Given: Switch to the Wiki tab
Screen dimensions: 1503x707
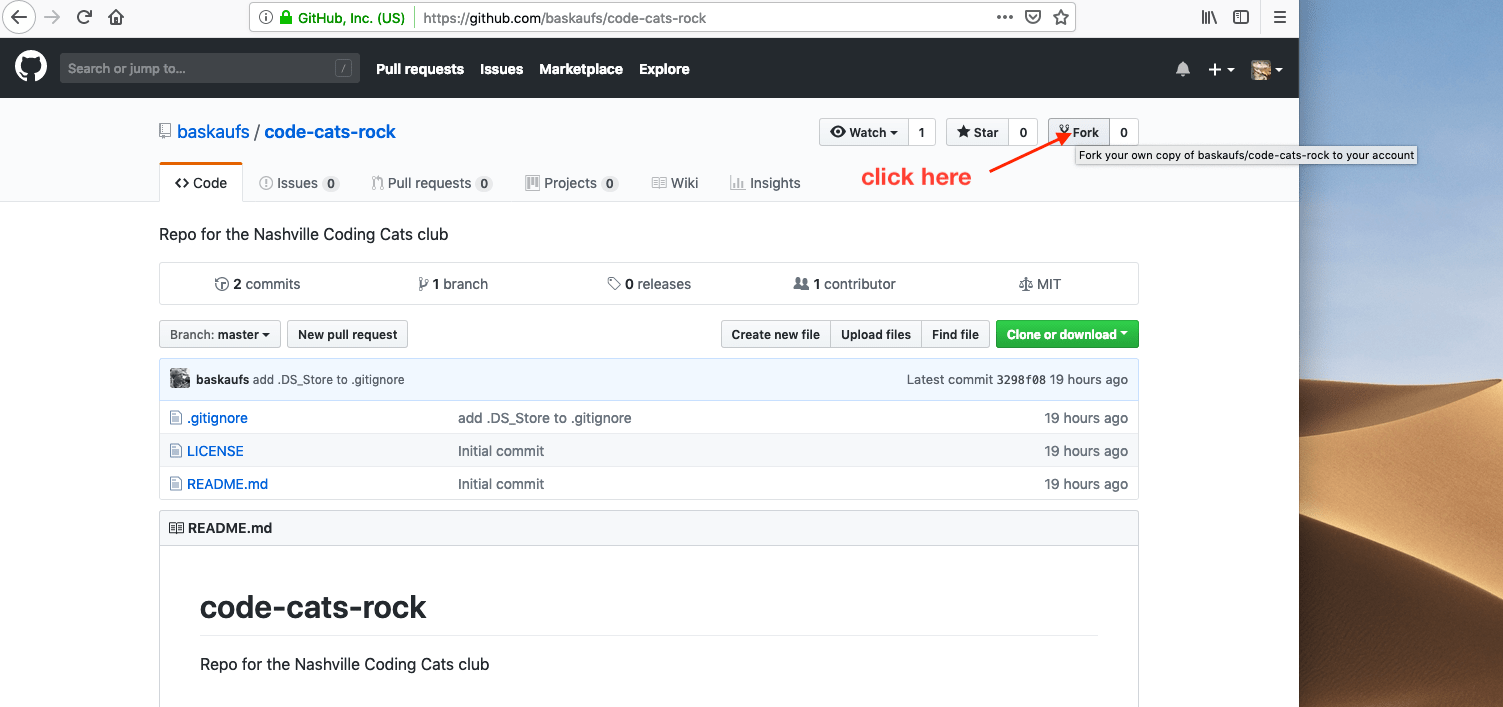Looking at the screenshot, I should [675, 183].
